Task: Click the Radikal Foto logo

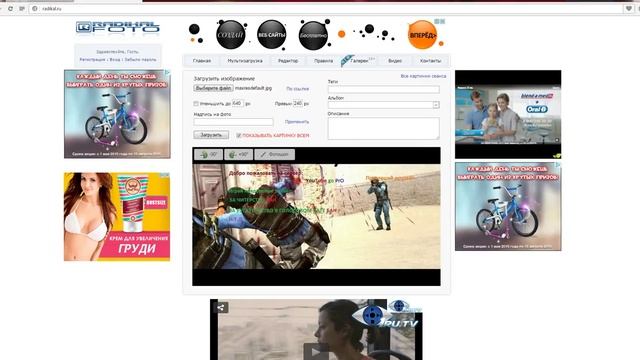Action: tap(118, 27)
